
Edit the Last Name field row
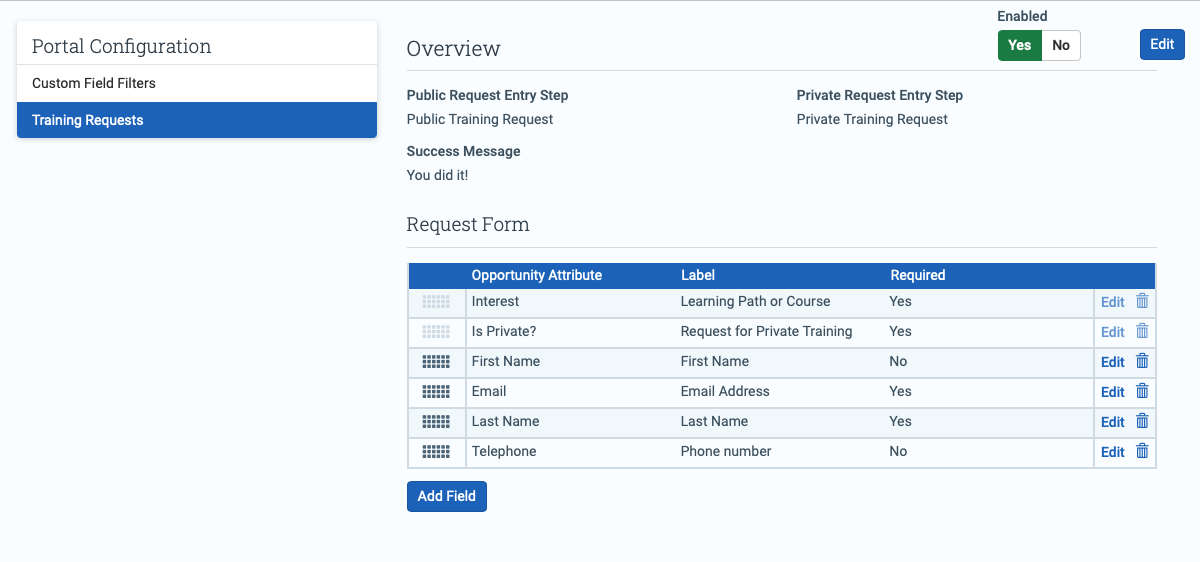tap(1113, 422)
